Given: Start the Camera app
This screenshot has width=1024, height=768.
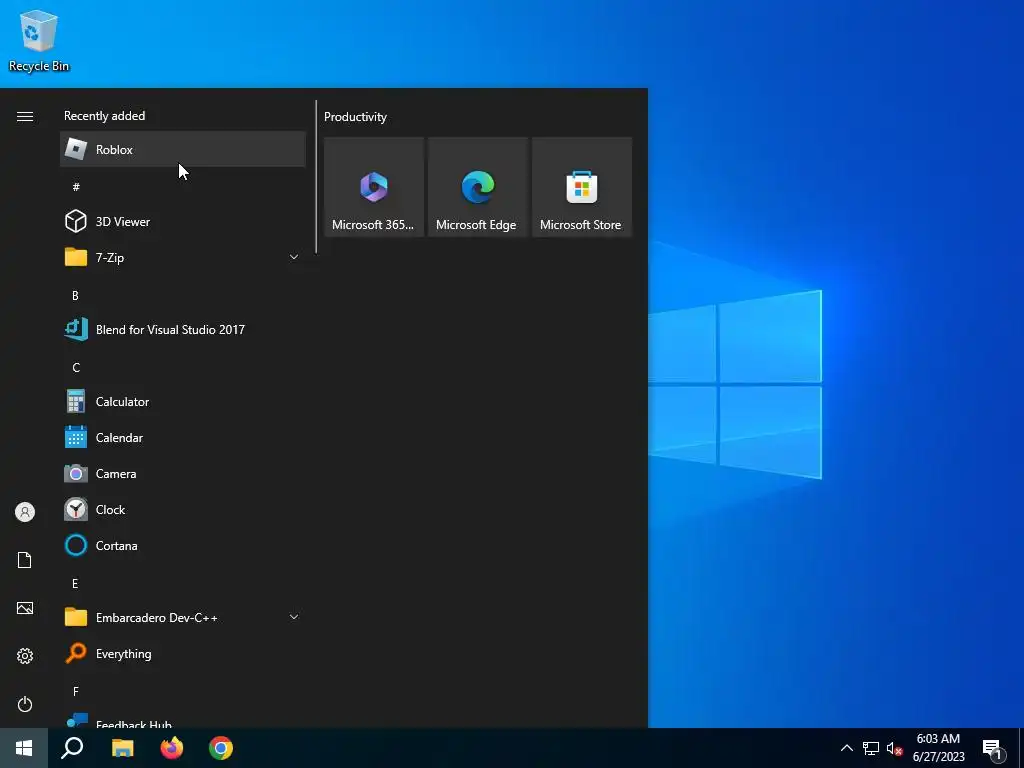Looking at the screenshot, I should pyautogui.click(x=182, y=473).
